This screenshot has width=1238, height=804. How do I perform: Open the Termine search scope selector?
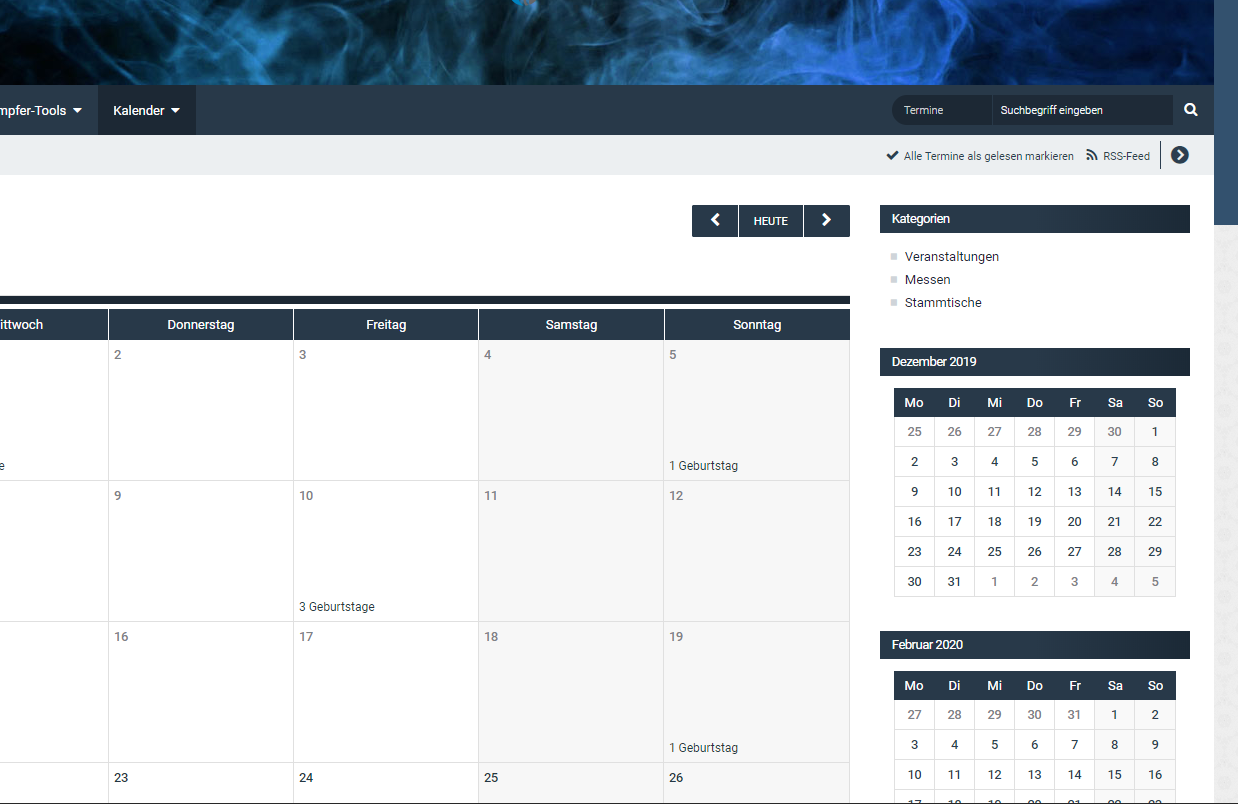(940, 110)
